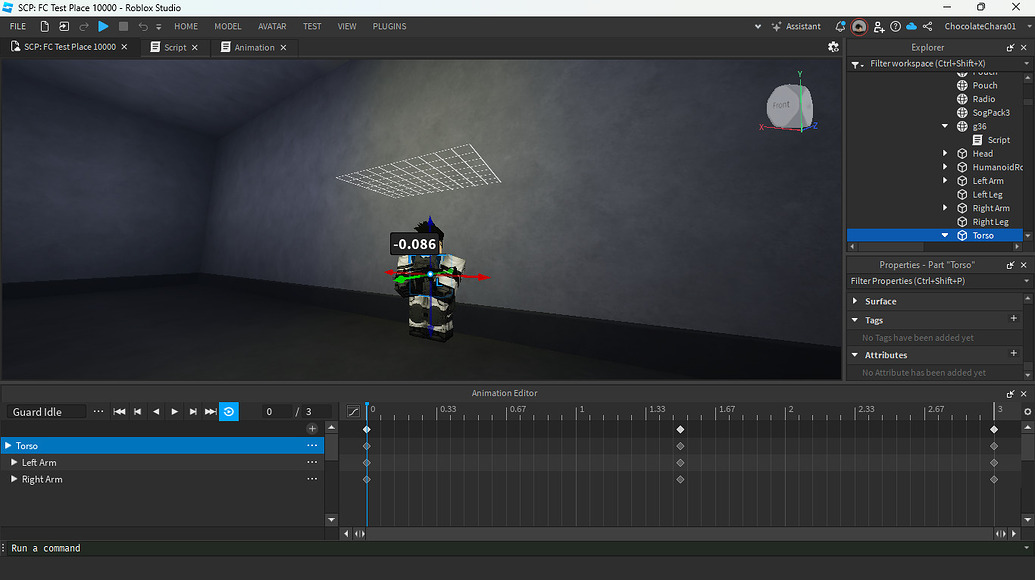Select a keyframe diamond on the Torso track

click(681, 428)
